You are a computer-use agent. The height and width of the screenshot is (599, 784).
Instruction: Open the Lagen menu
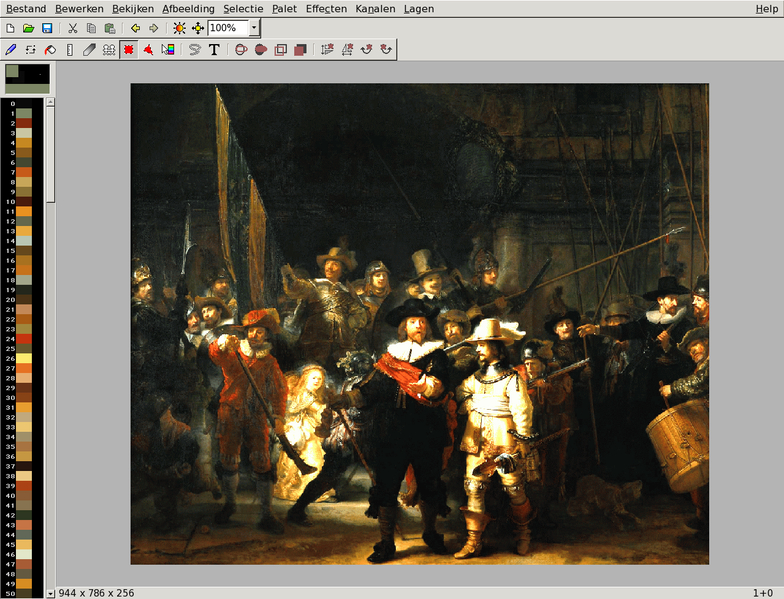(419, 8)
